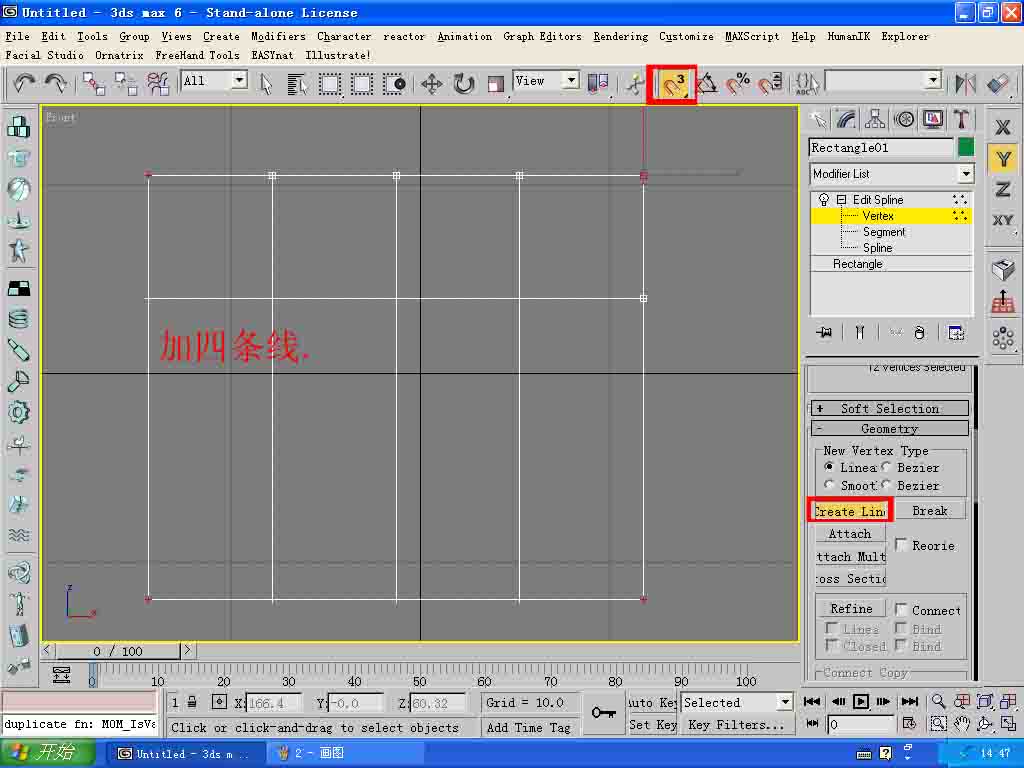Image resolution: width=1024 pixels, height=768 pixels.
Task: Expand the Soft Selection rollout
Action: pos(889,409)
